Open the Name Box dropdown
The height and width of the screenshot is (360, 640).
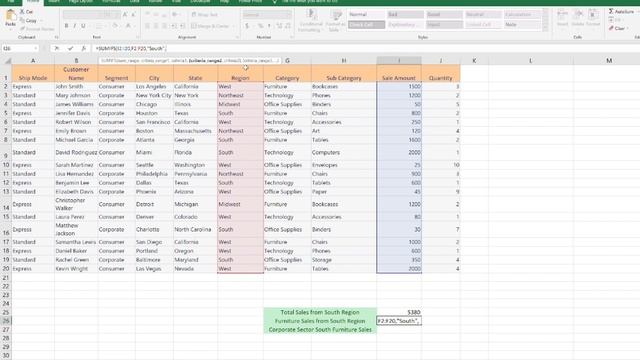tap(36, 48)
